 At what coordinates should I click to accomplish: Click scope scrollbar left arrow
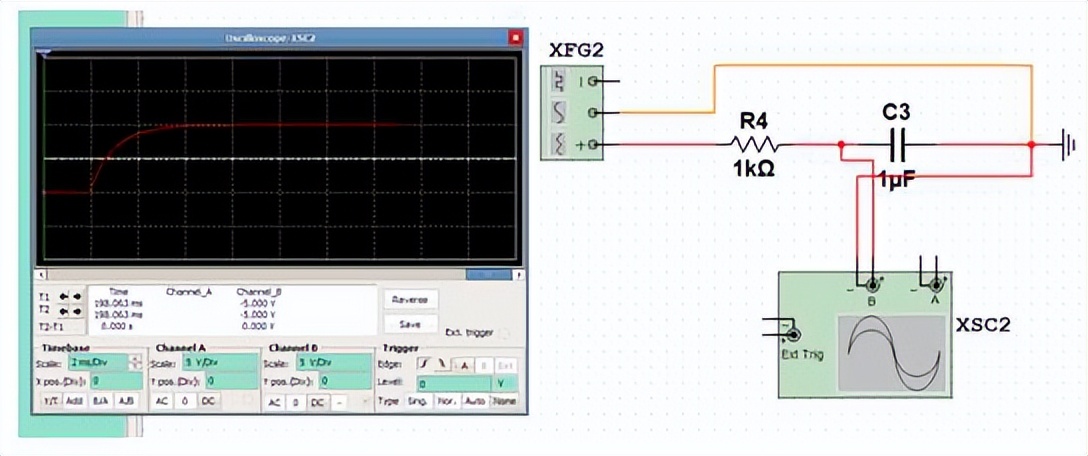[x=43, y=275]
